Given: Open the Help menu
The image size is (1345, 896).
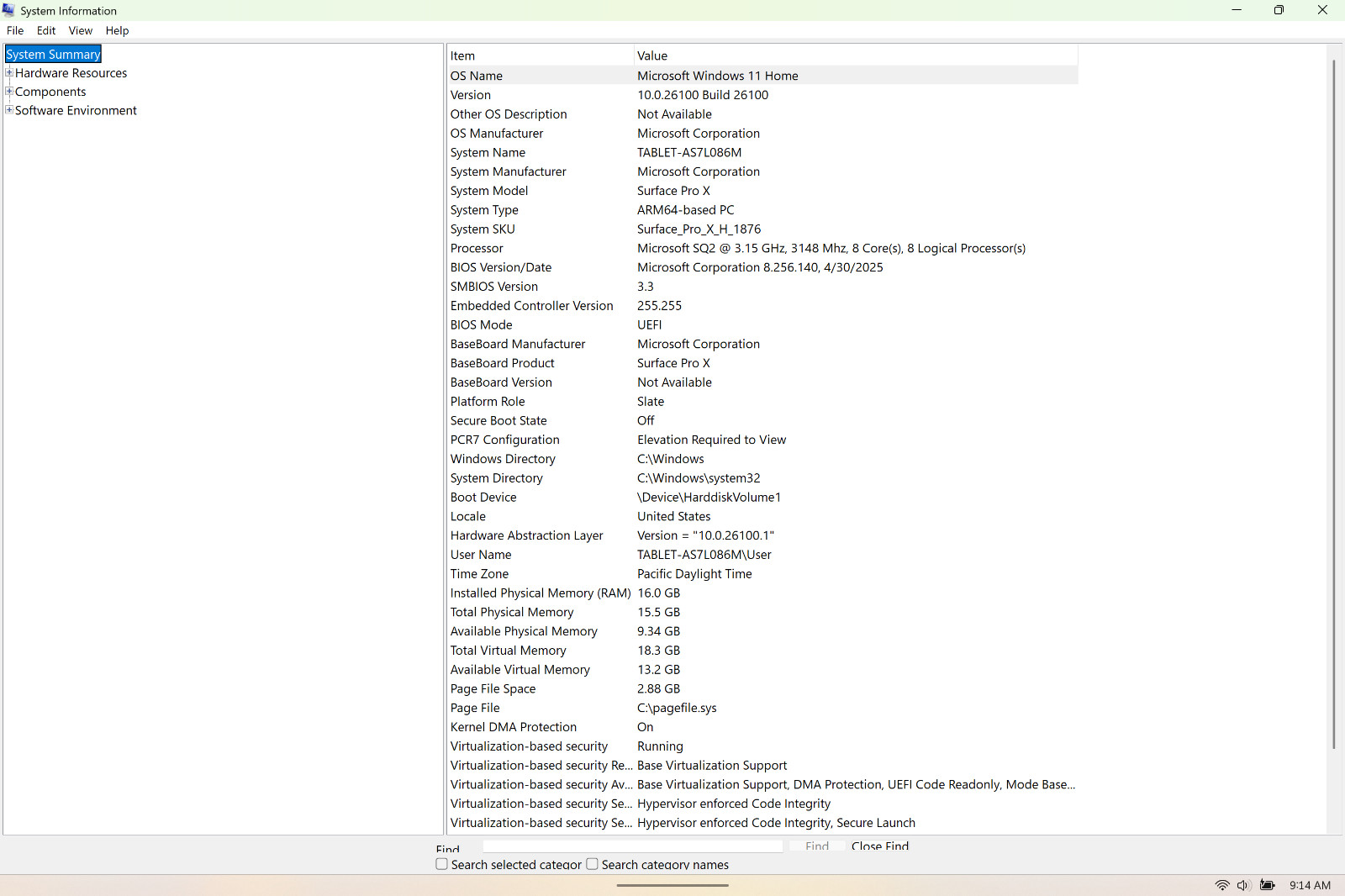Looking at the screenshot, I should [117, 30].
